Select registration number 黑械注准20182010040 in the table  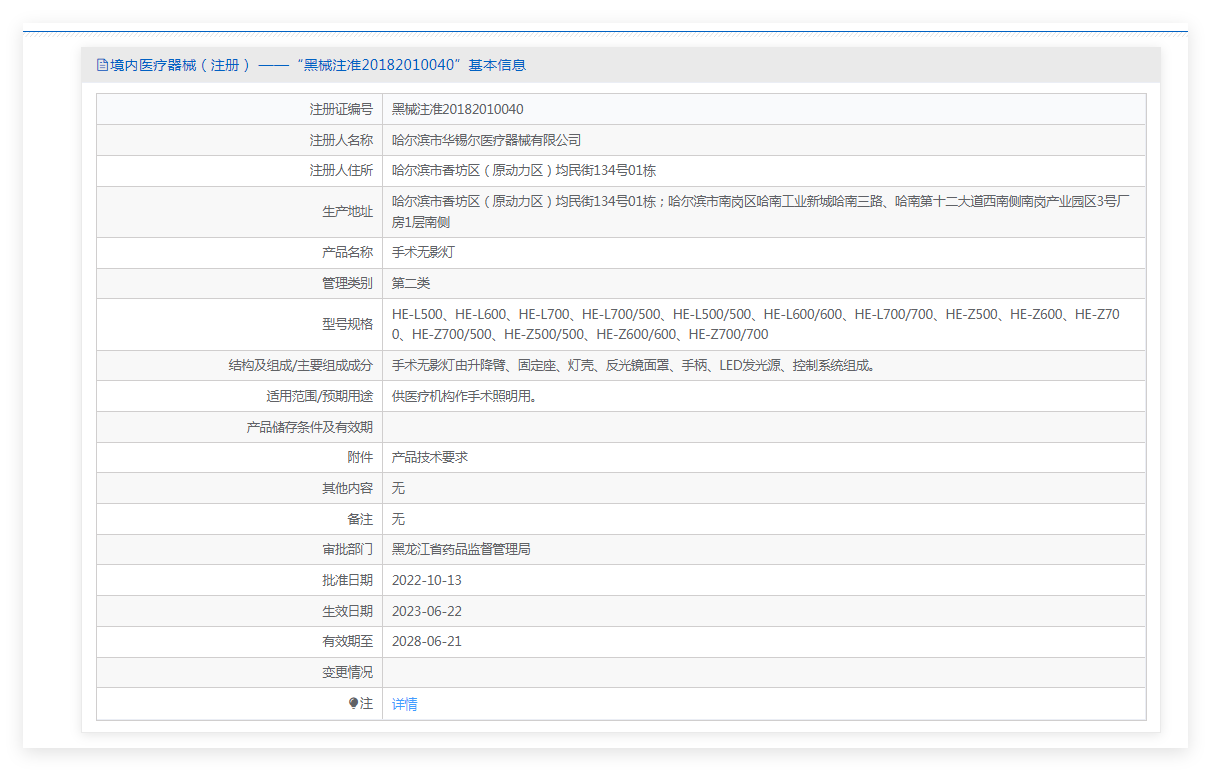coord(457,109)
